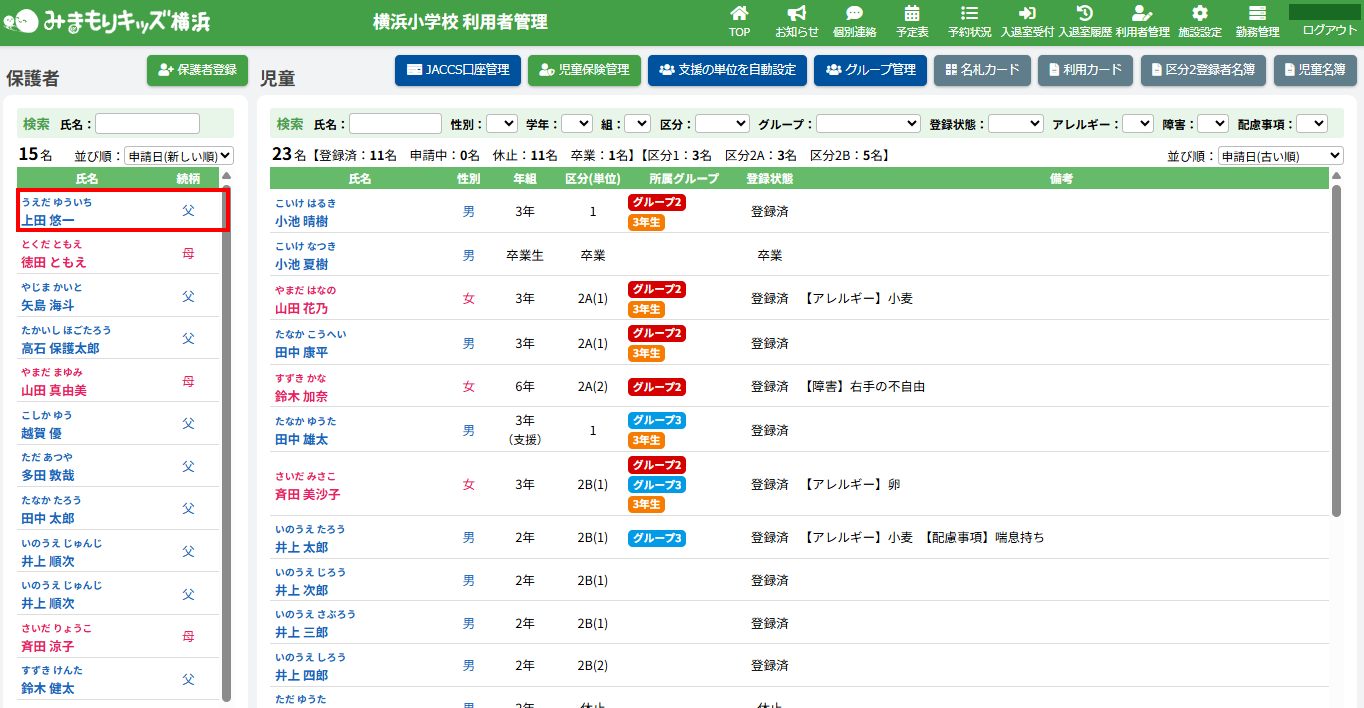The height and width of the screenshot is (708, 1364).
Task: Open 予約状況 list icon
Action: [x=969, y=14]
